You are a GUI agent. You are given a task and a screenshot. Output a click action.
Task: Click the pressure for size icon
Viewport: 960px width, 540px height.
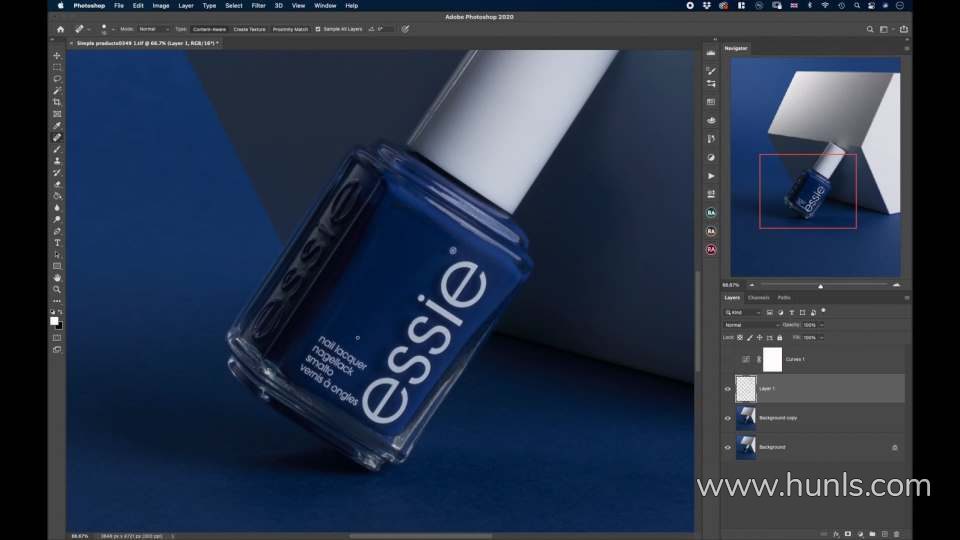(x=405, y=29)
